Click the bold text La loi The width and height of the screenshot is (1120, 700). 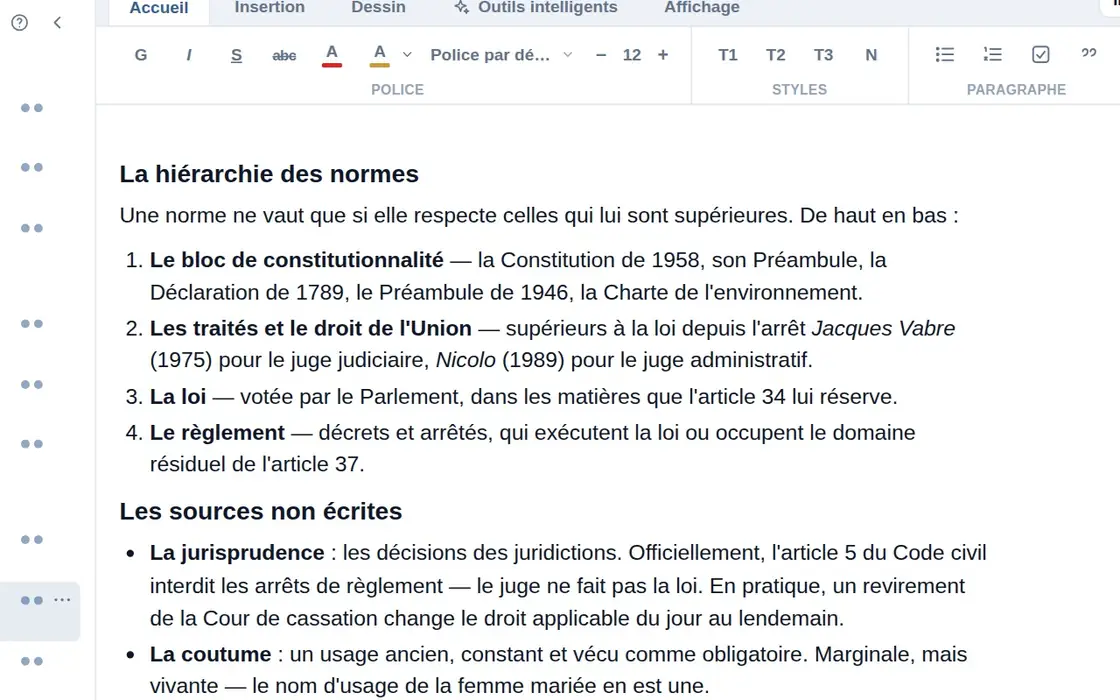(178, 396)
